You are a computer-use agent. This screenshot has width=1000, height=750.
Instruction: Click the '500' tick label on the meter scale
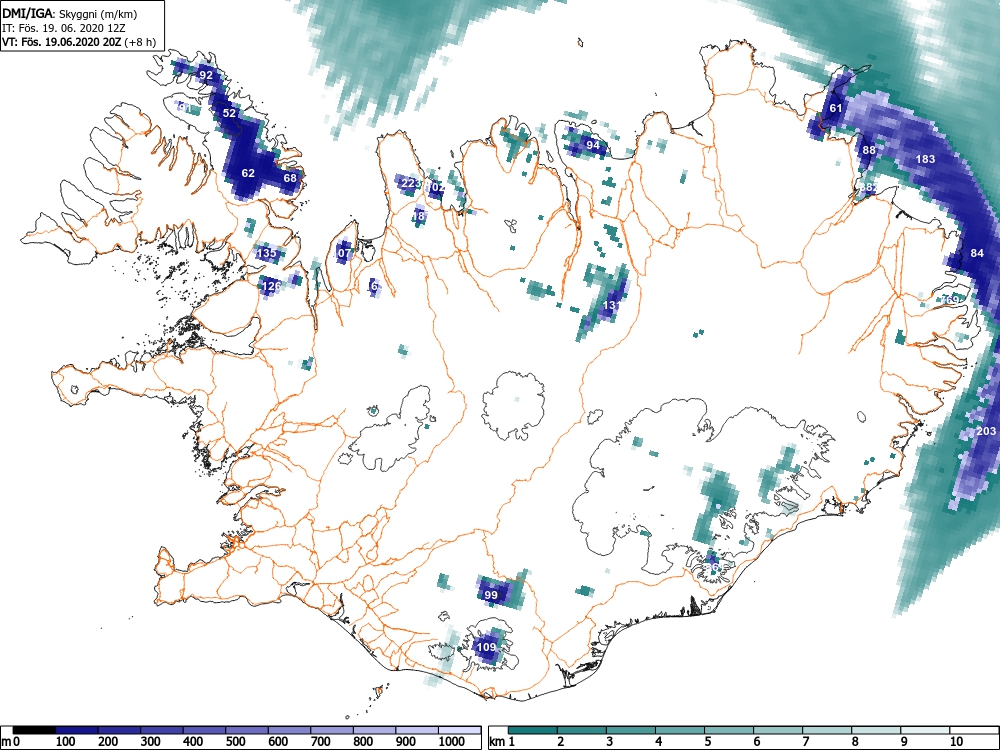click(x=235, y=742)
